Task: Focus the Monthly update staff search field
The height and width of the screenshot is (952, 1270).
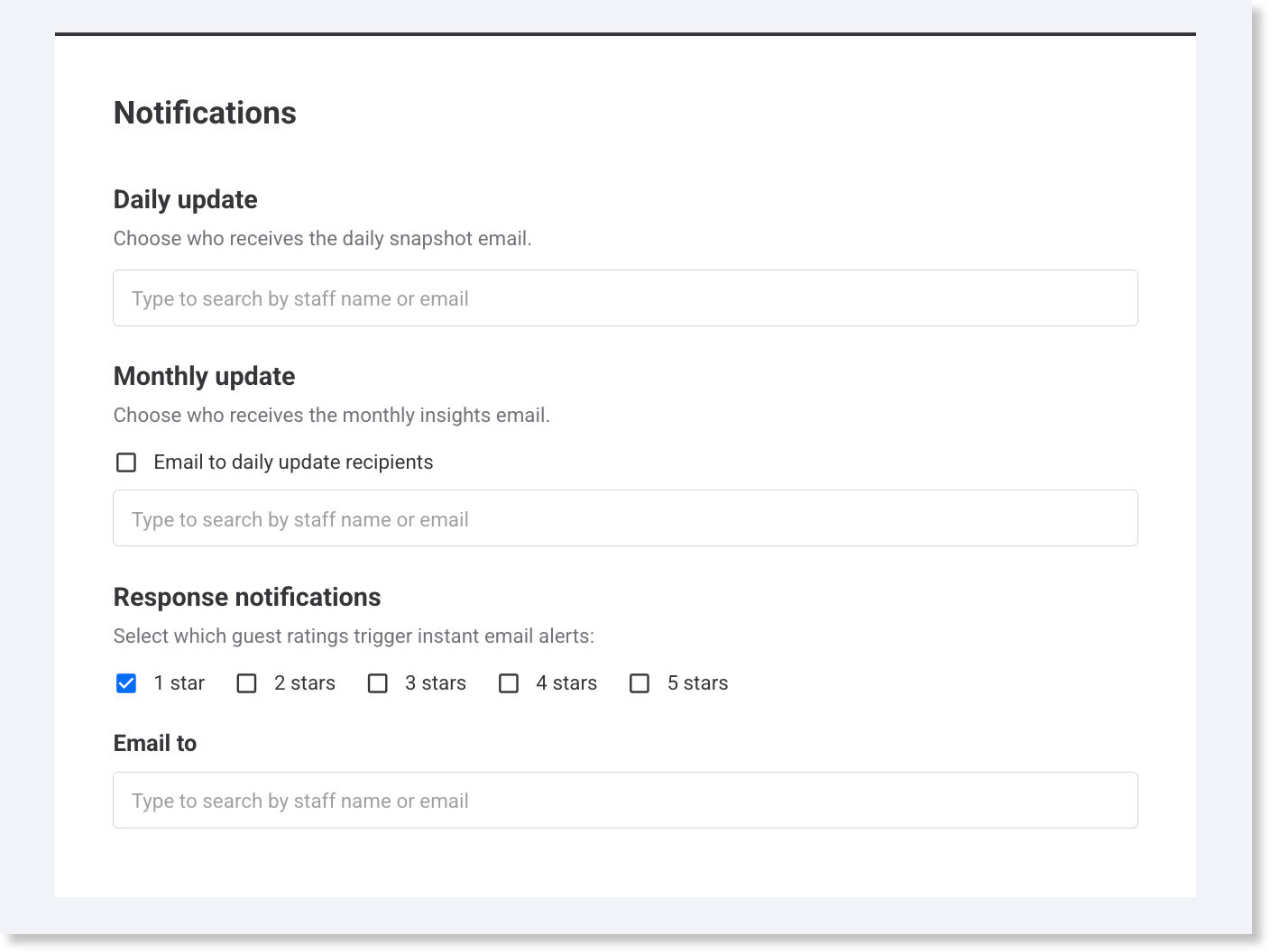Action: click(624, 518)
